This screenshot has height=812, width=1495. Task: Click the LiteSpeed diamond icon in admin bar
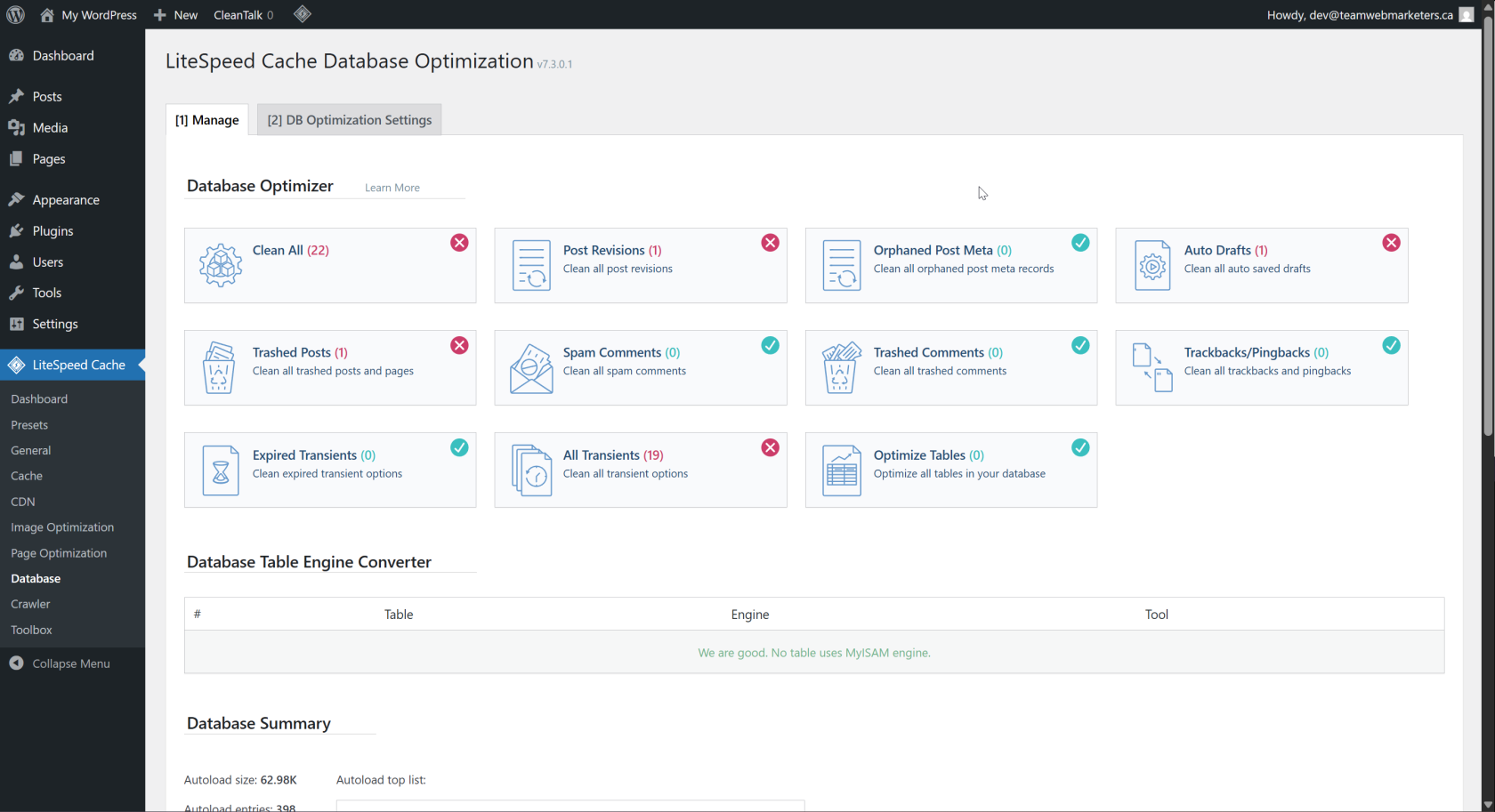click(x=303, y=14)
